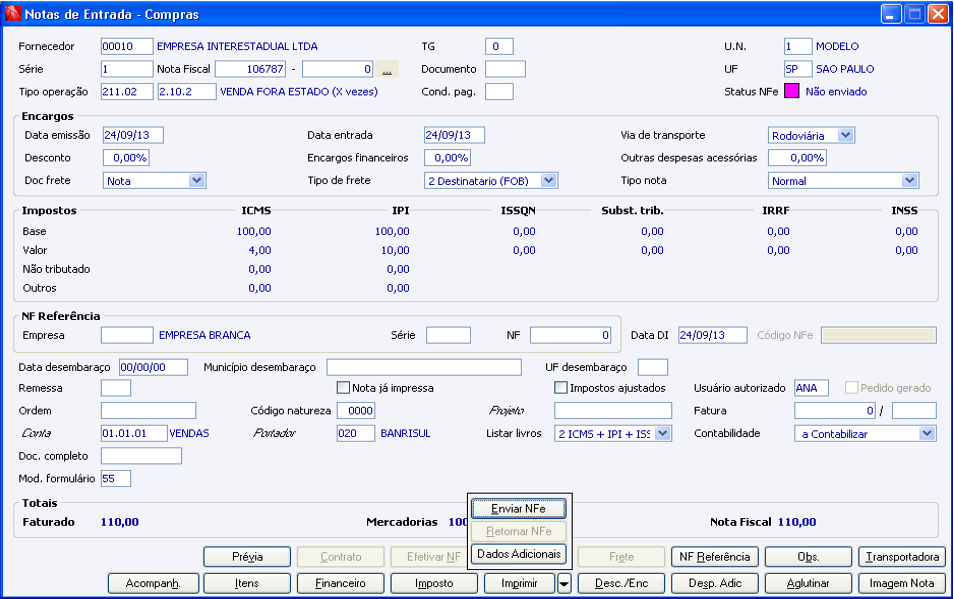The height and width of the screenshot is (599, 954).
Task: Click the app icon in title bar
Action: (12, 14)
